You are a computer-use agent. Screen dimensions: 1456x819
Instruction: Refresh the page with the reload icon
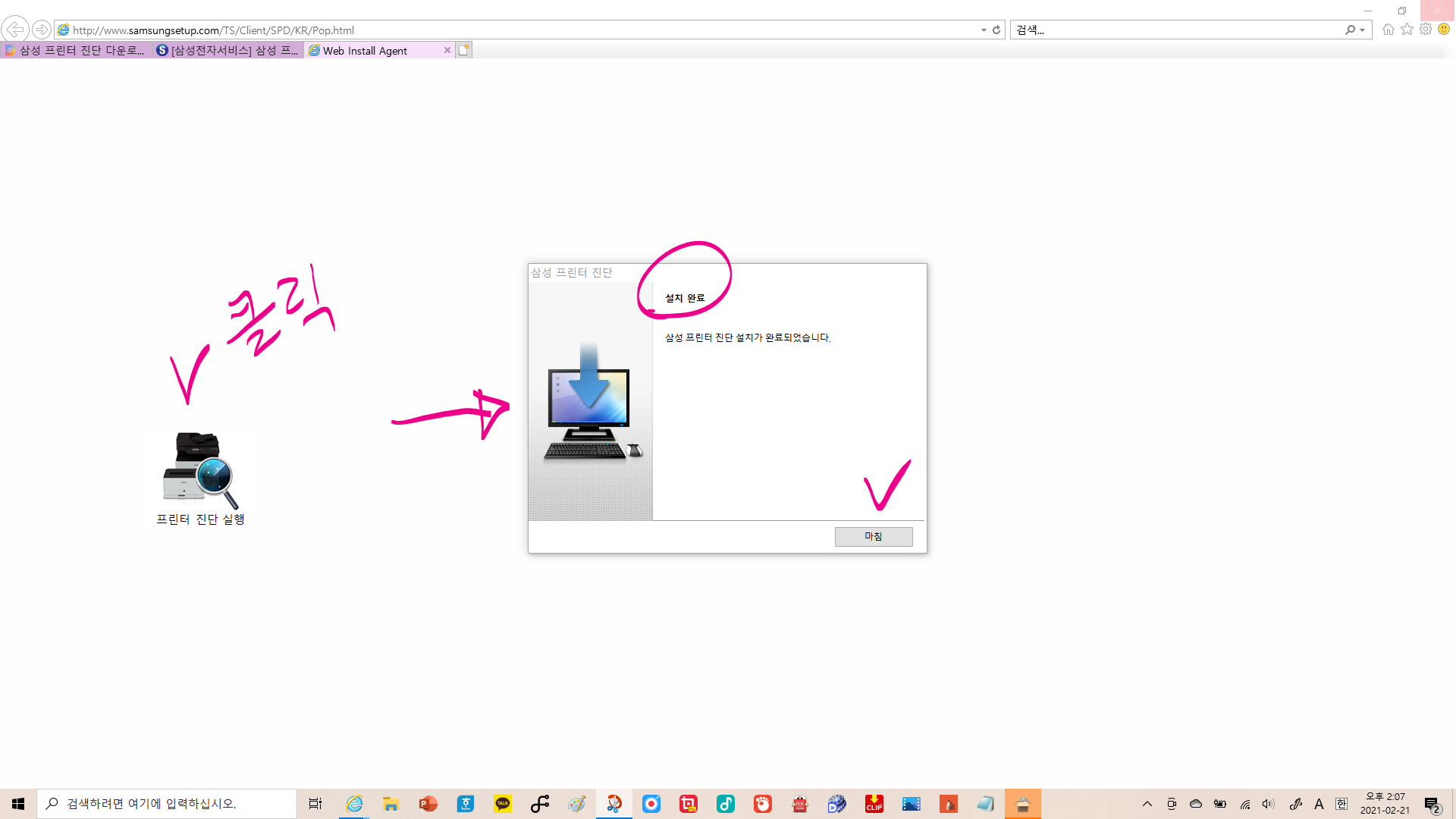pyautogui.click(x=996, y=30)
